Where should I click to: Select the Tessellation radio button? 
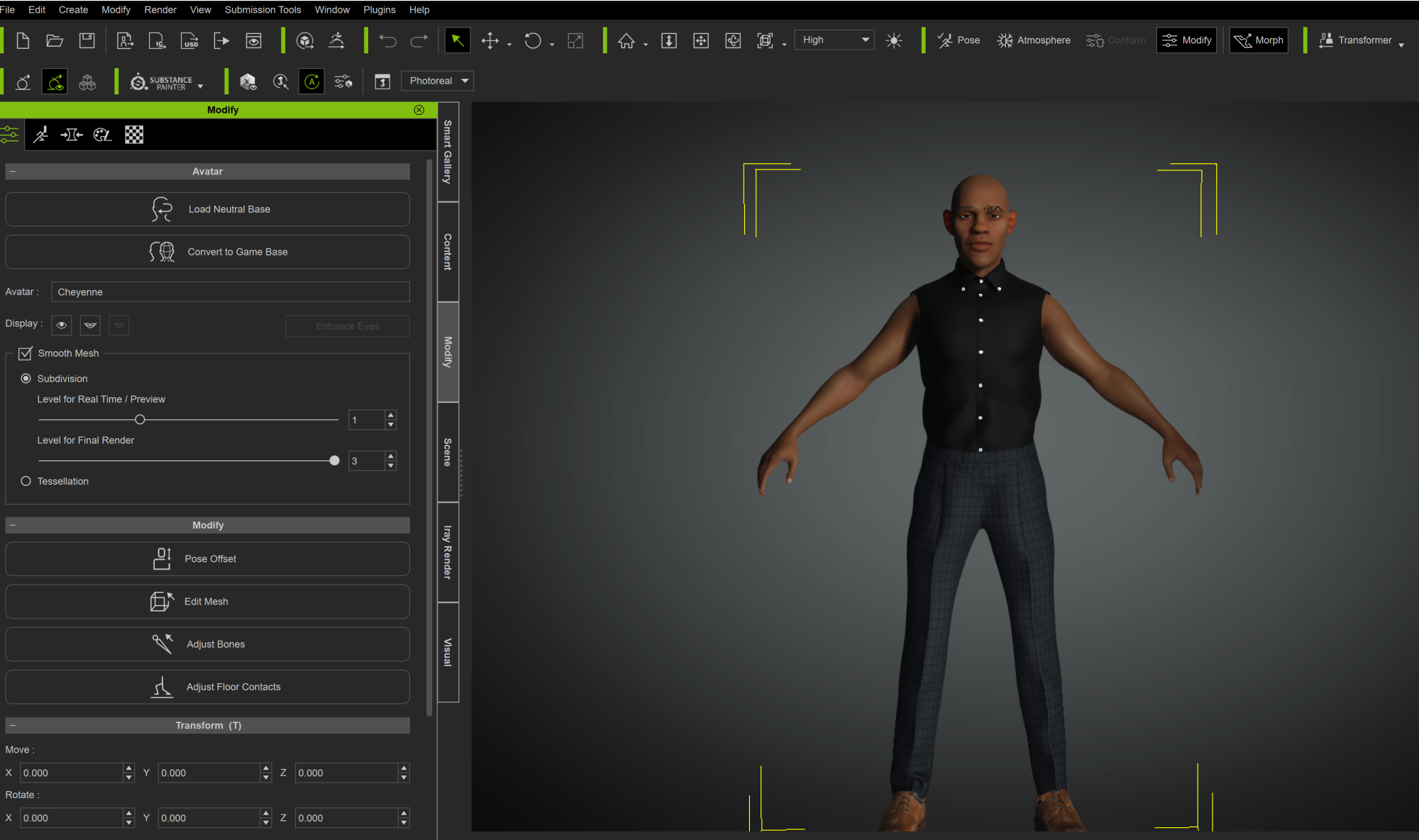(x=26, y=481)
